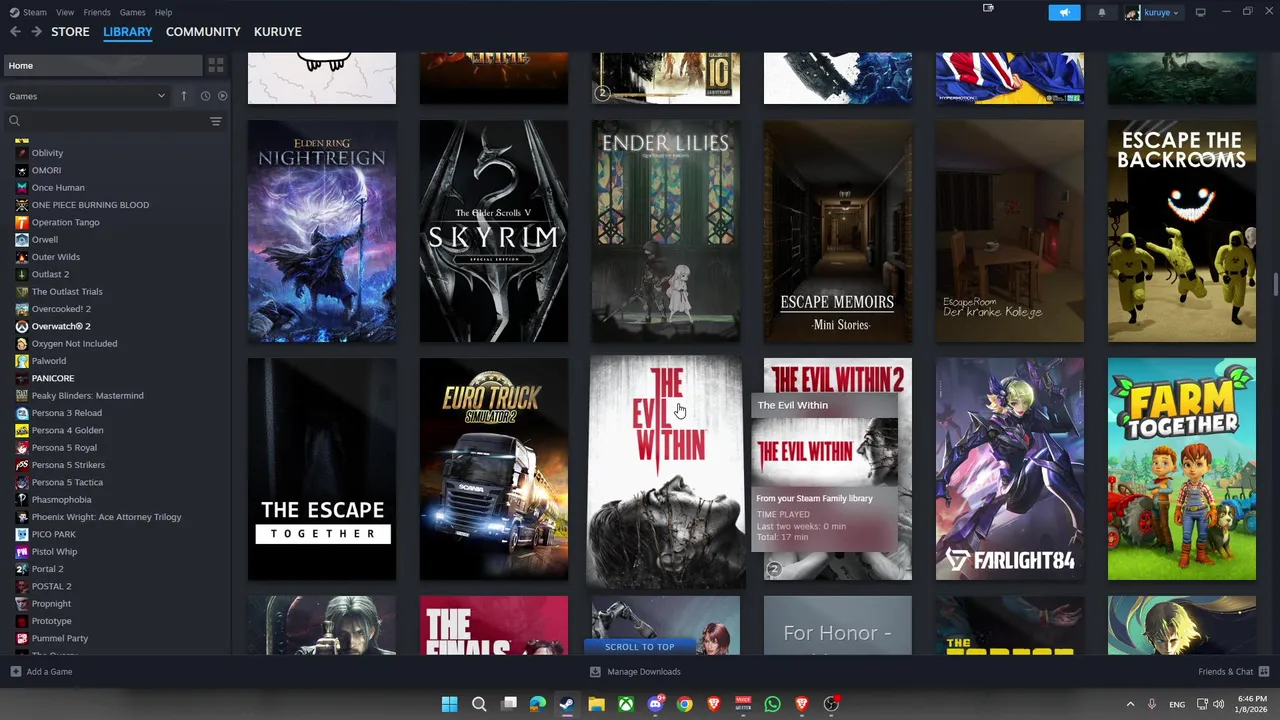Screen dimensions: 1280x720
Task: Open the Farm Together cover
Action: point(1182,469)
